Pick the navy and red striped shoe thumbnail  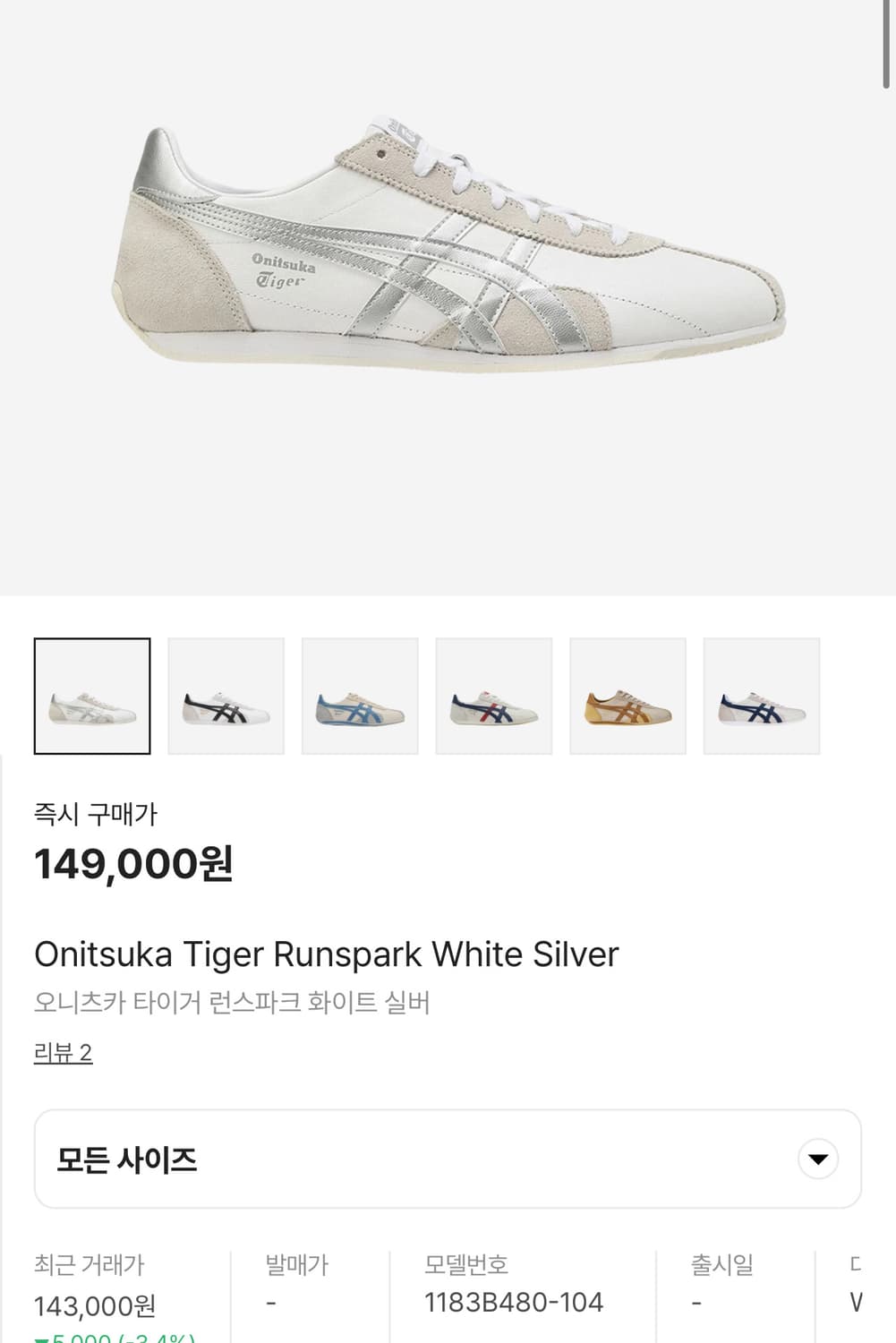(494, 696)
